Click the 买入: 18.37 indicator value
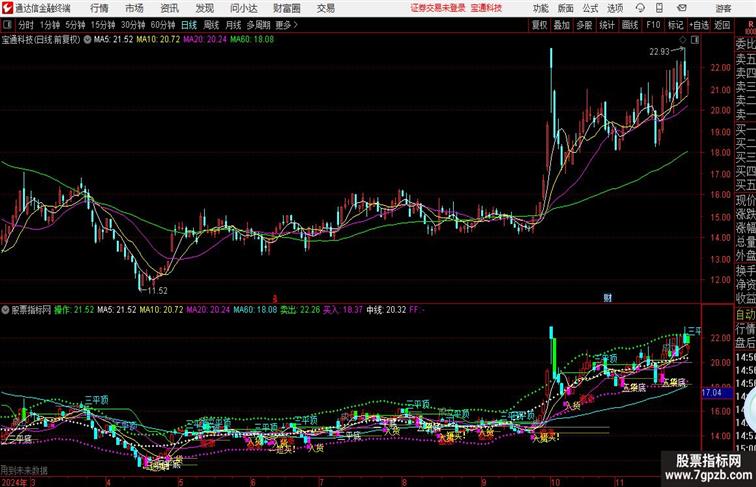The width and height of the screenshot is (756, 487). (342, 310)
